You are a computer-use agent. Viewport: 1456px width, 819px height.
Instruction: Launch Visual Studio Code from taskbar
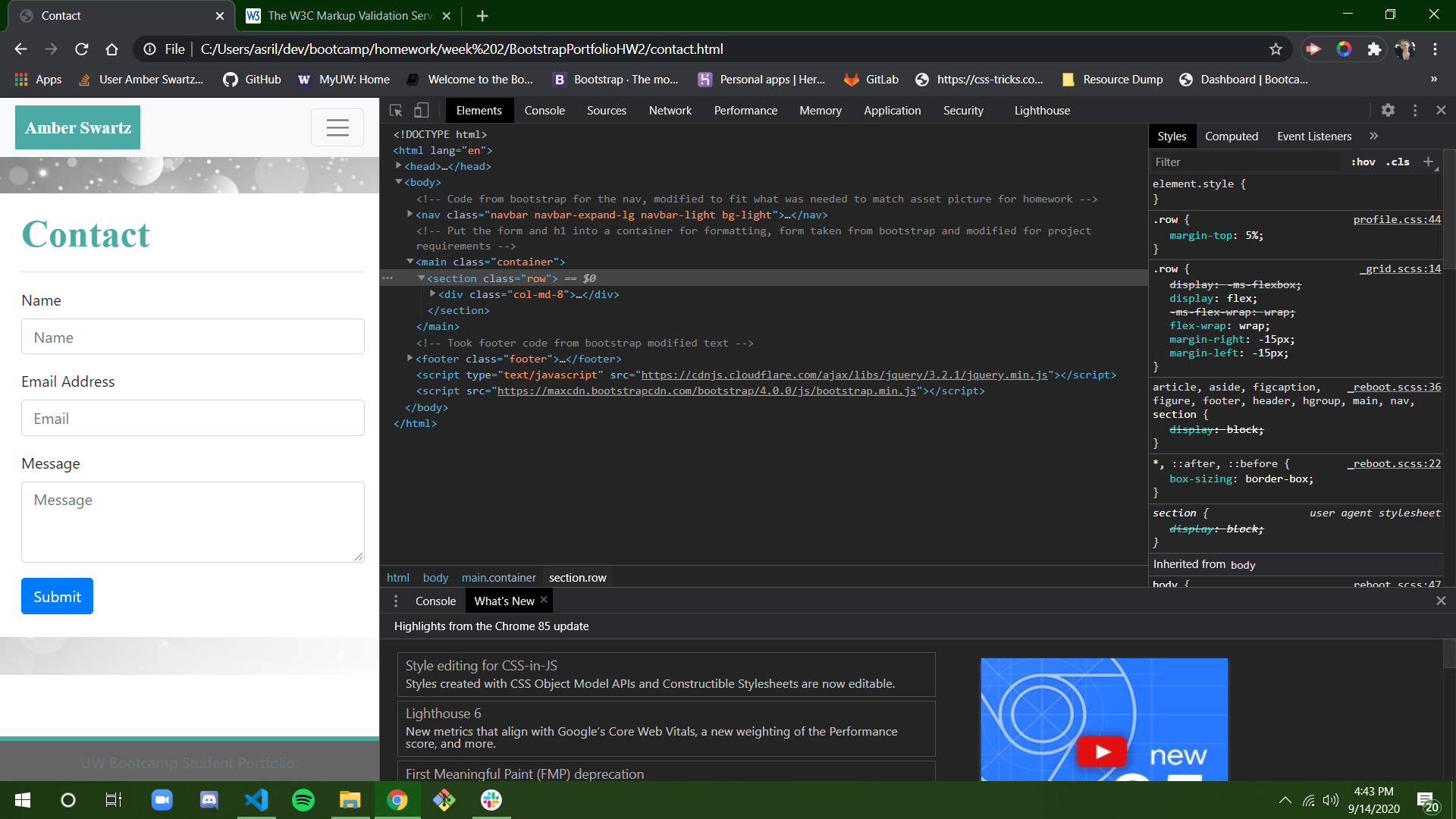point(256,800)
